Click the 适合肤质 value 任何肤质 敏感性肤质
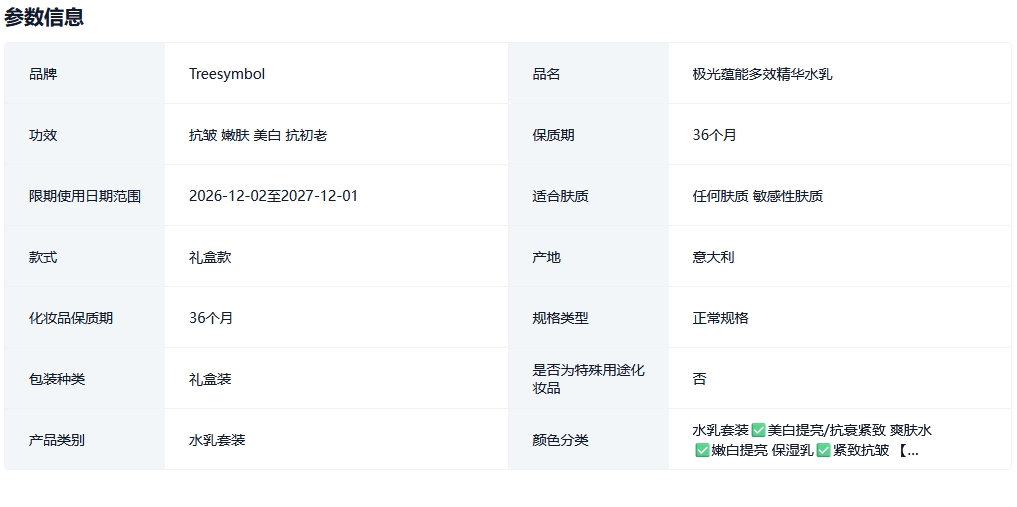 tap(757, 196)
